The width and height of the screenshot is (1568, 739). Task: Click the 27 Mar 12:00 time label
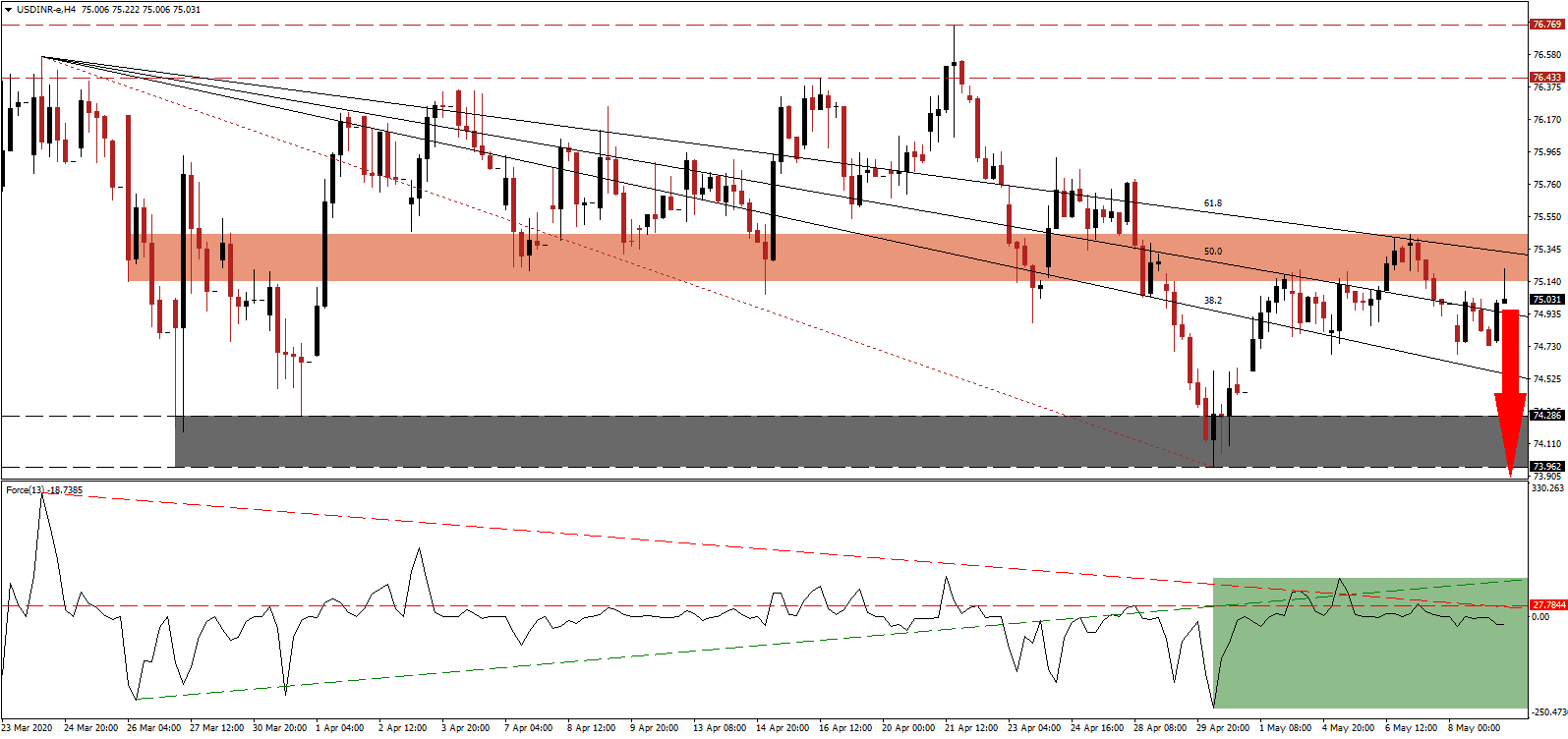click(x=216, y=728)
